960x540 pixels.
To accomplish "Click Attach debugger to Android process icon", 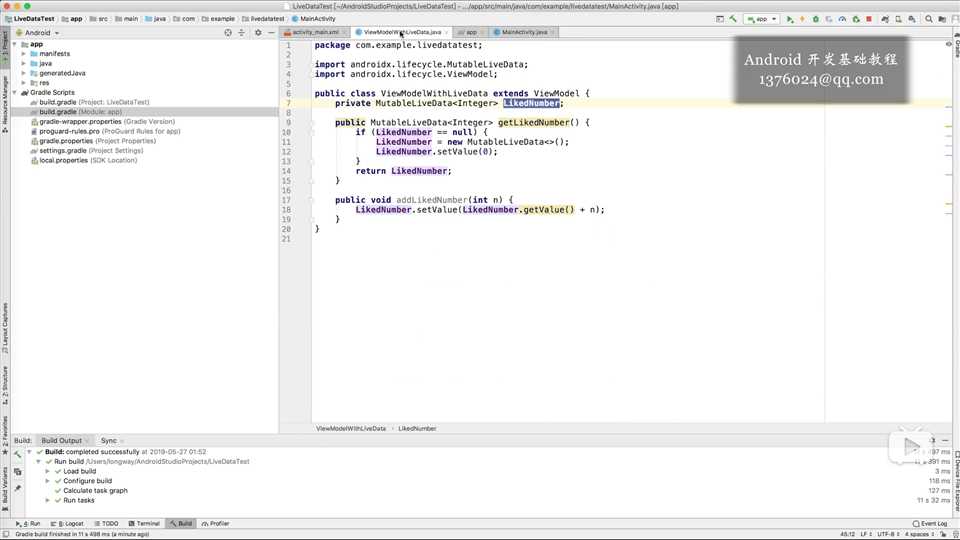I will [856, 19].
